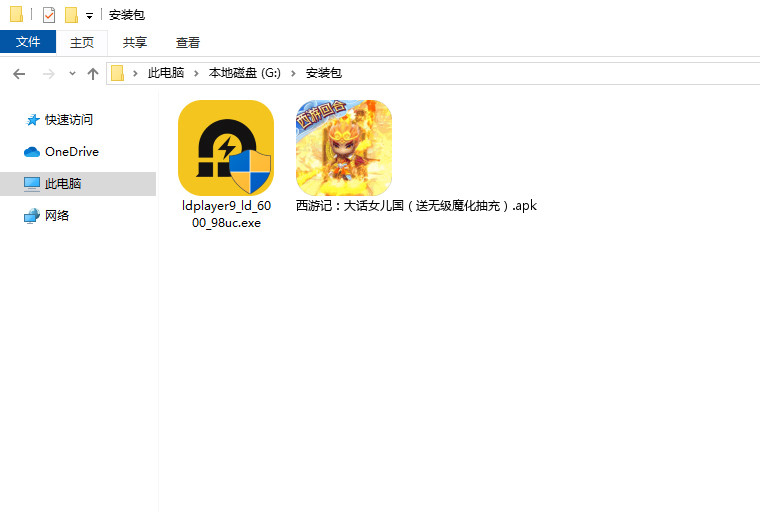Click the ldplayer9_ld_6000_98uc.exe file name
The image size is (760, 512).
pos(226,214)
